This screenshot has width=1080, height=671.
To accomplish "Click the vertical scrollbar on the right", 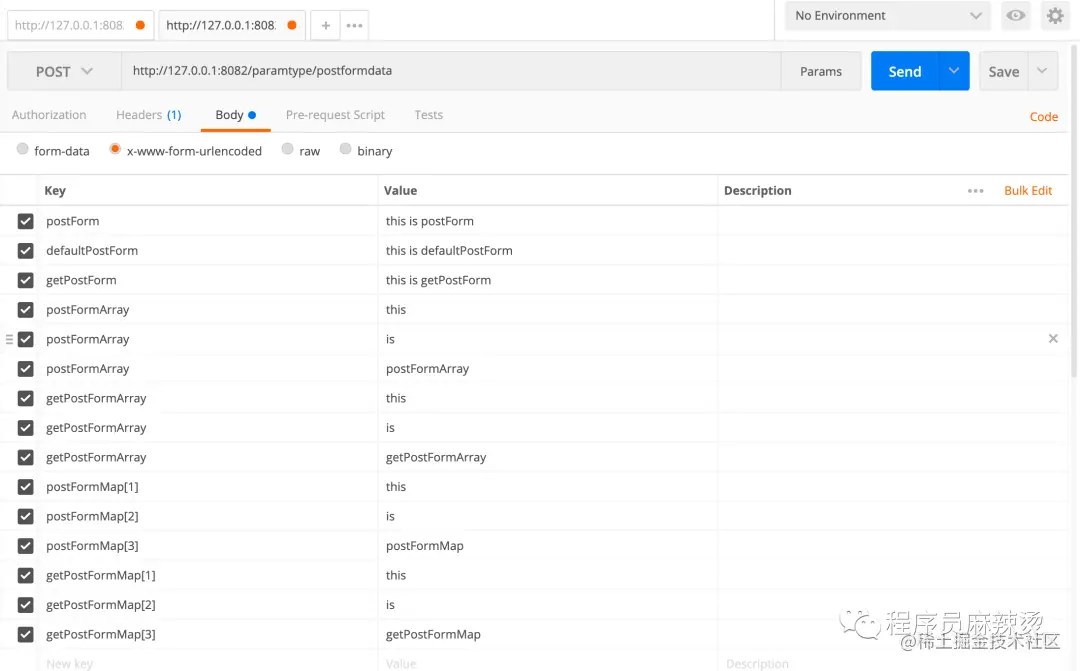I will (x=1074, y=210).
